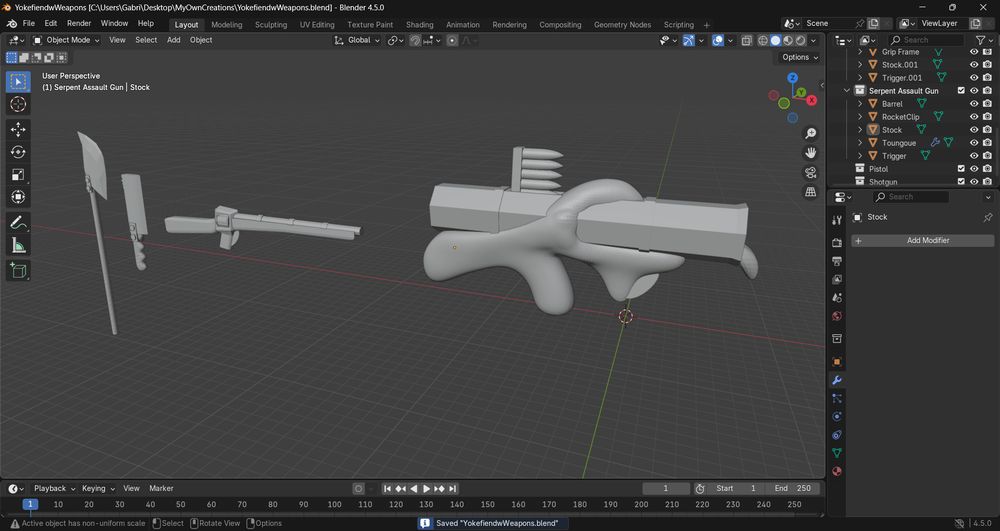Select the Move tool in the toolbar
The height and width of the screenshot is (531, 1000).
click(18, 129)
